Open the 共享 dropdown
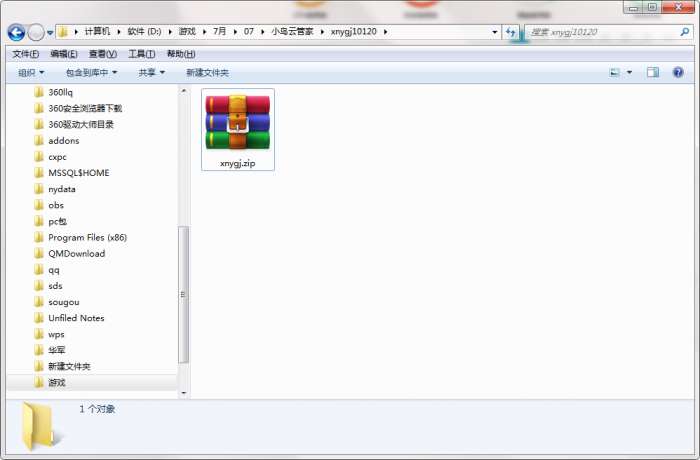The width and height of the screenshot is (700, 460). point(151,72)
